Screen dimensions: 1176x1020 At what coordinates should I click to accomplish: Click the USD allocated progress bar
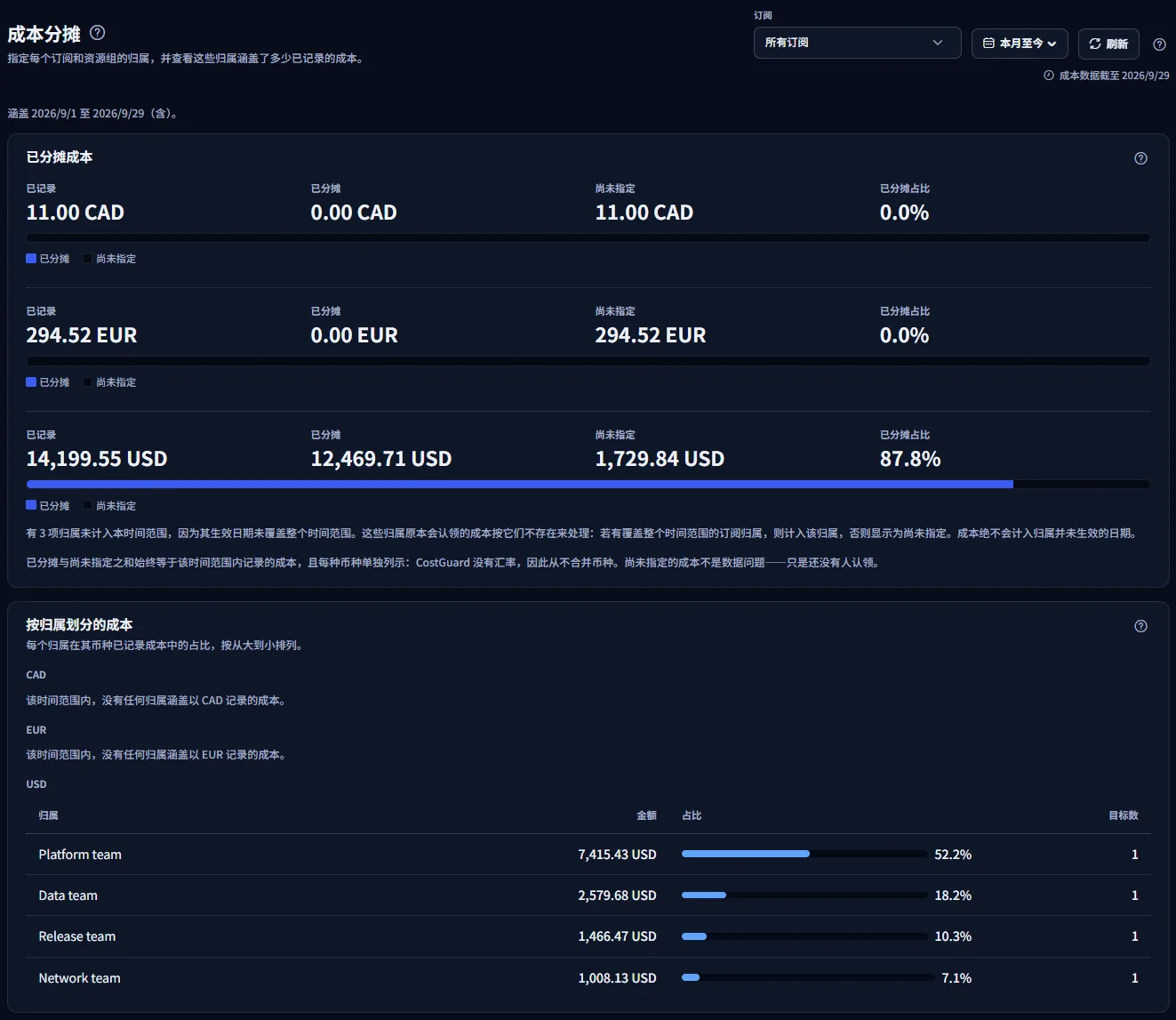tap(588, 485)
